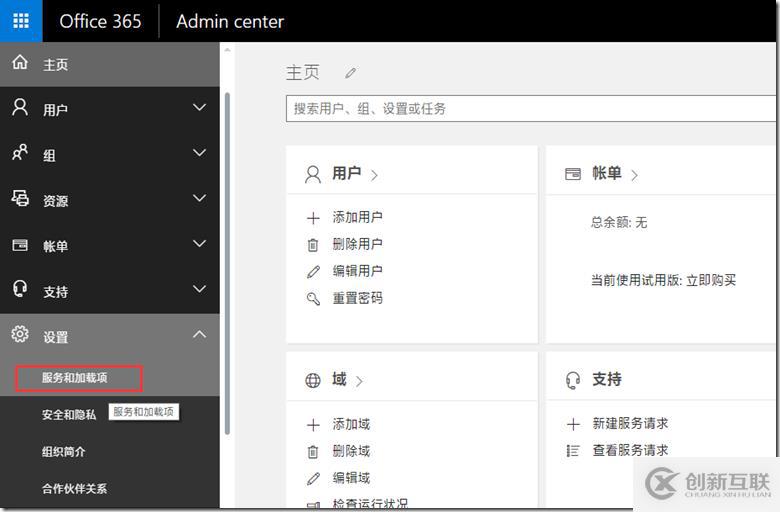Click the home icon beside 主页
Image resolution: width=780 pixels, height=512 pixels.
20,62
